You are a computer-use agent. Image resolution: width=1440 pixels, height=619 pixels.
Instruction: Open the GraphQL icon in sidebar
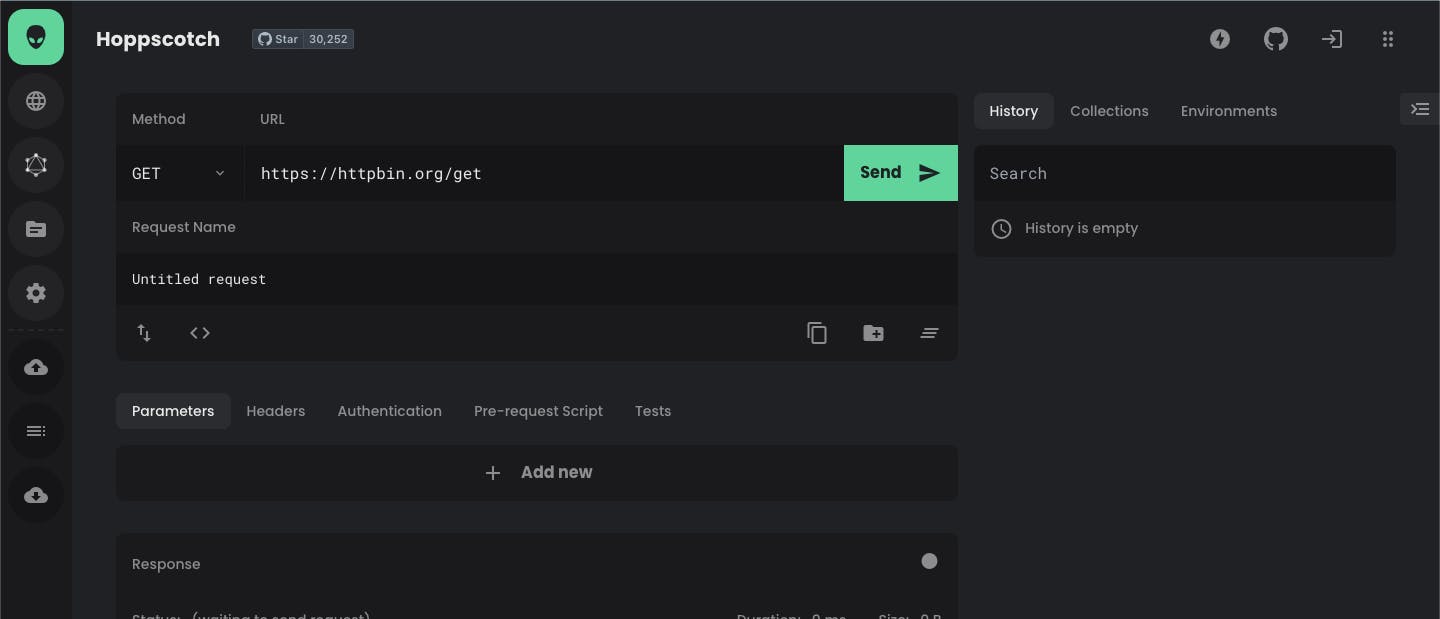click(x=36, y=165)
